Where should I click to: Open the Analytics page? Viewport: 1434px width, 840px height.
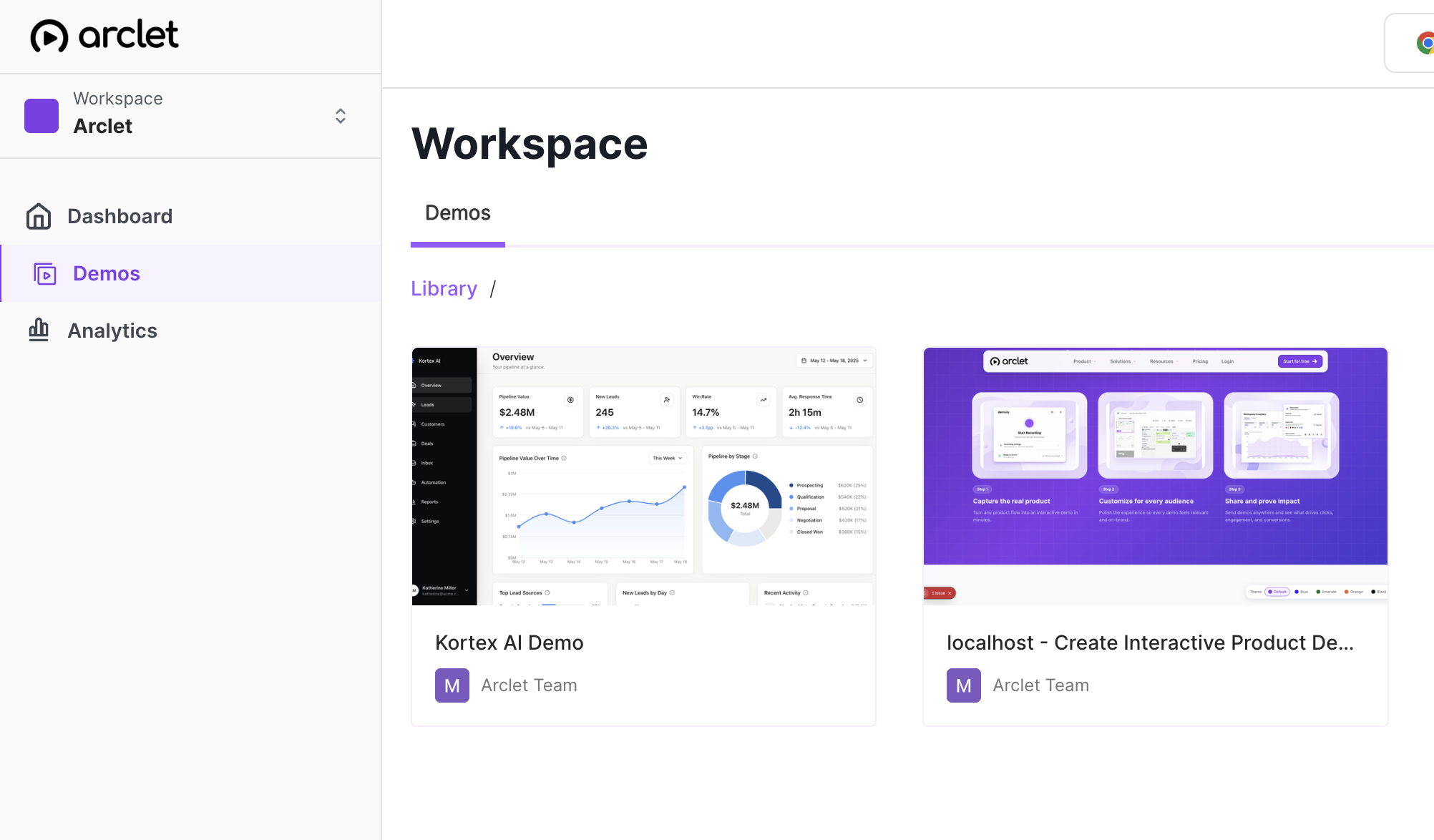click(x=190, y=331)
